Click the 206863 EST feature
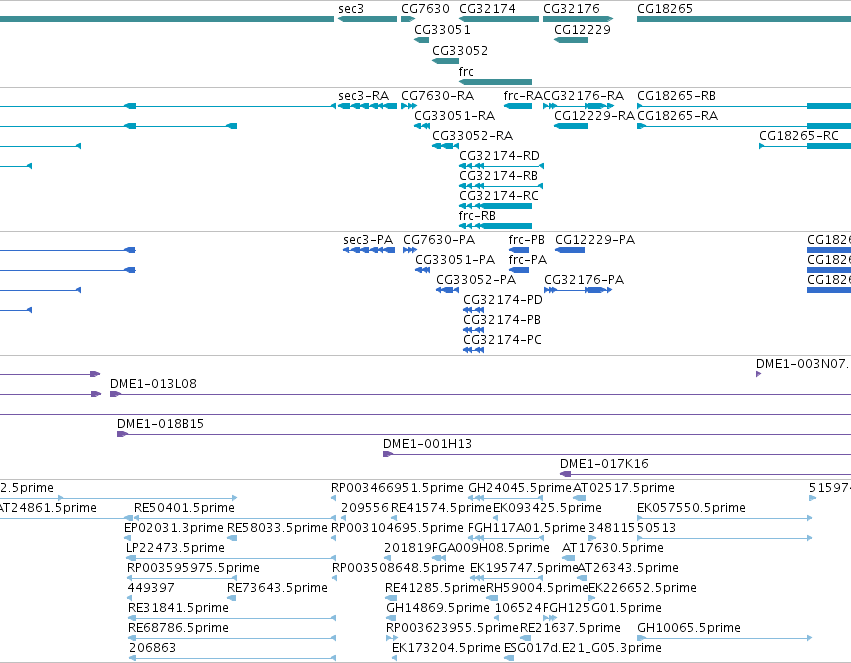The height and width of the screenshot is (663, 851). 232,658
